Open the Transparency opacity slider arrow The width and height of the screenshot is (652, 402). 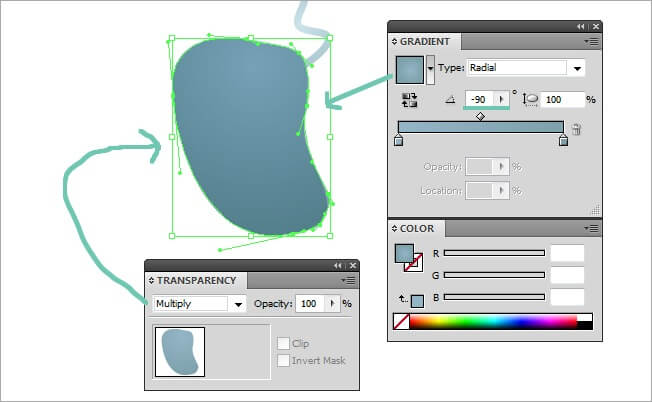click(332, 304)
